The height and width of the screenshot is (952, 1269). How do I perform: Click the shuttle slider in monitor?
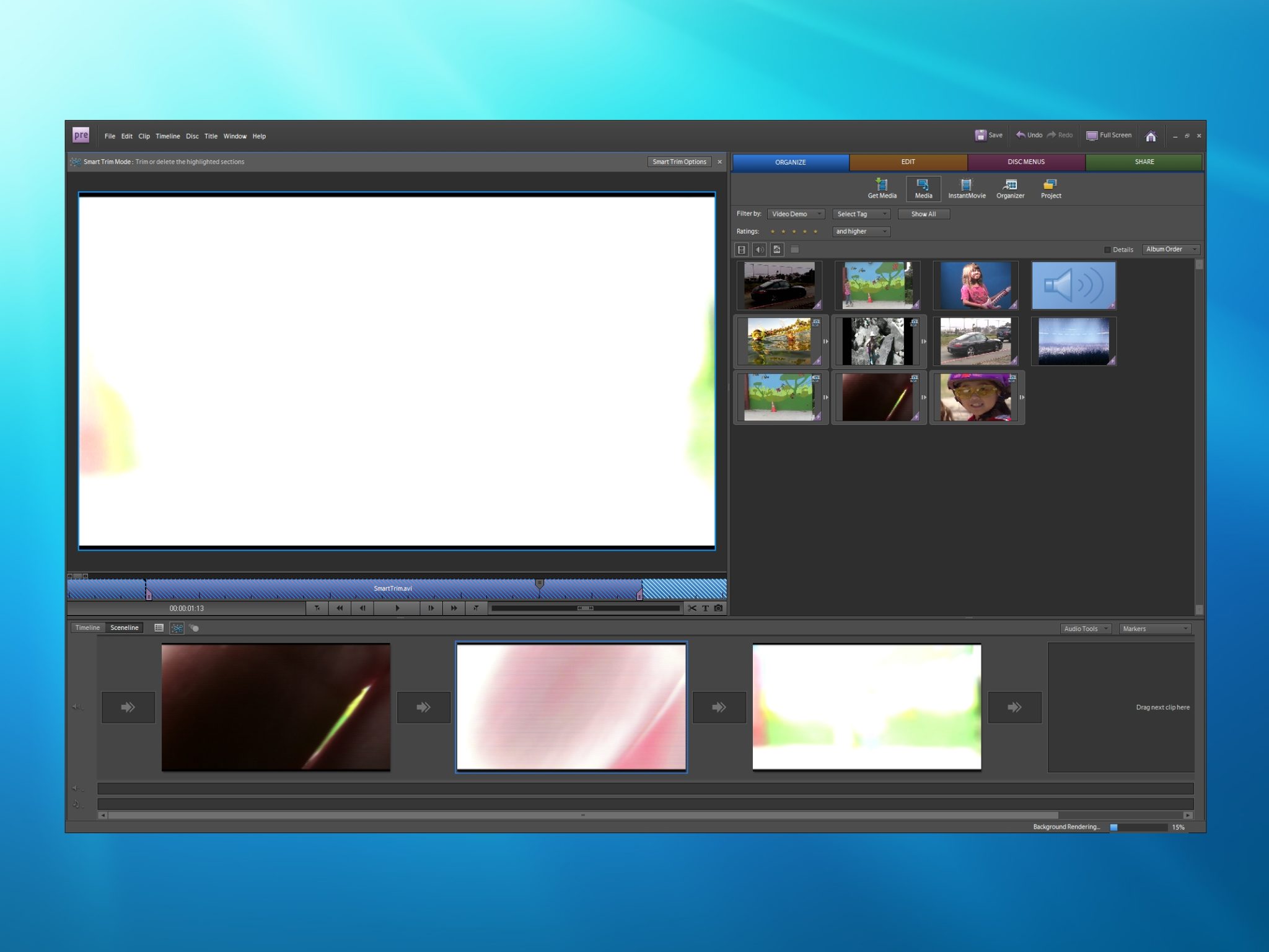click(586, 608)
